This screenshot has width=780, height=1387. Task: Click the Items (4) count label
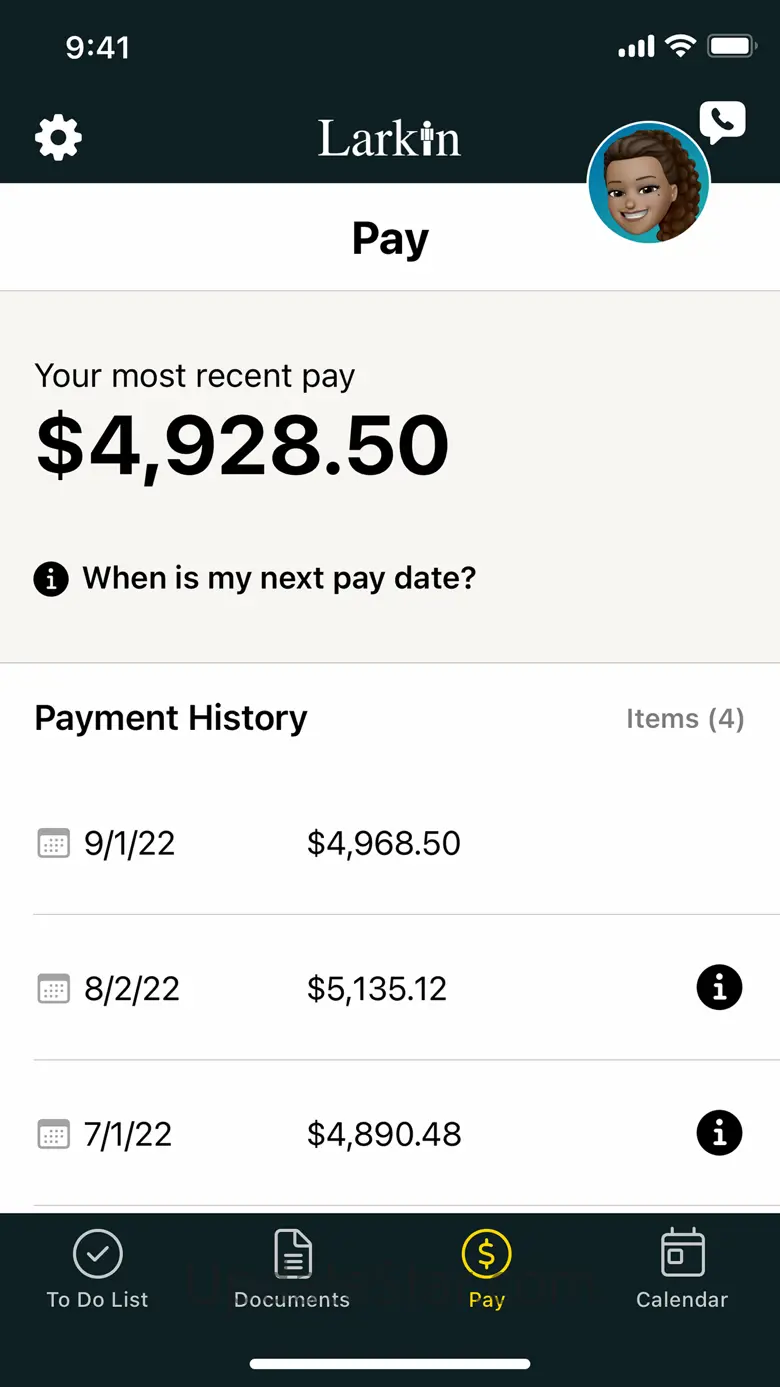[685, 719]
